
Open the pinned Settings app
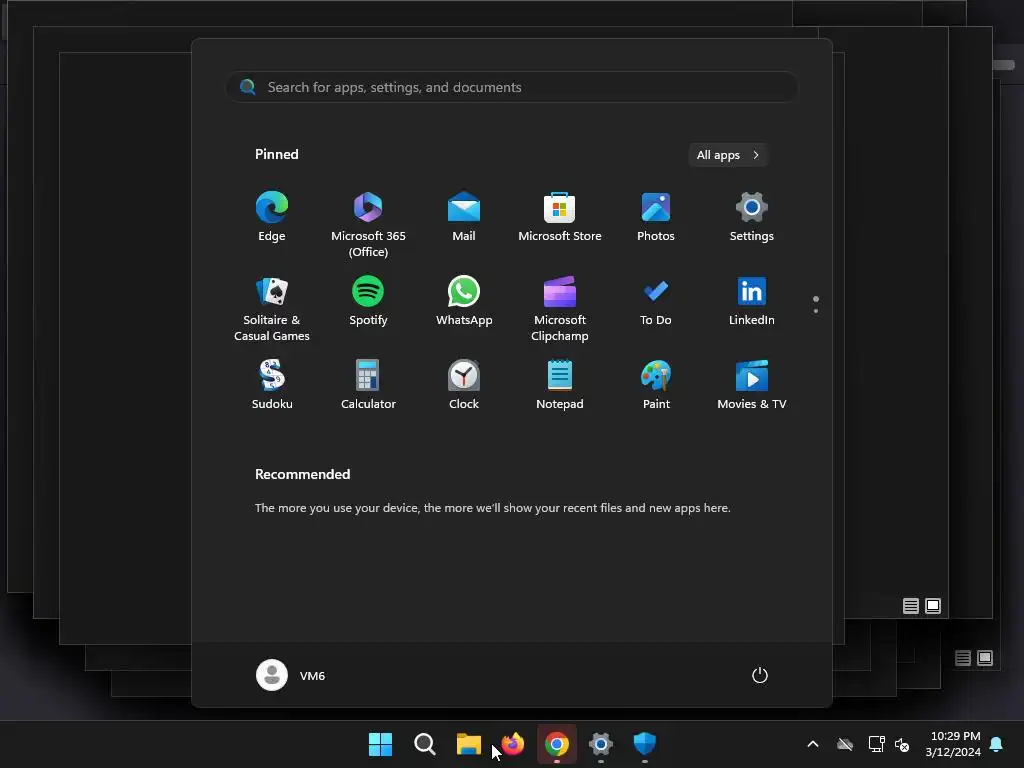point(752,217)
